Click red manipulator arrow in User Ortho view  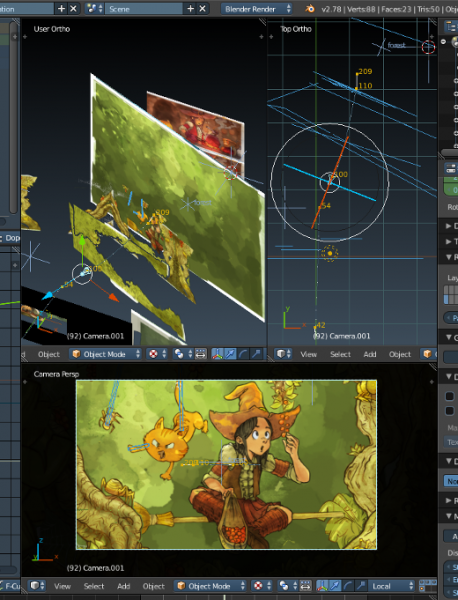tap(113, 297)
